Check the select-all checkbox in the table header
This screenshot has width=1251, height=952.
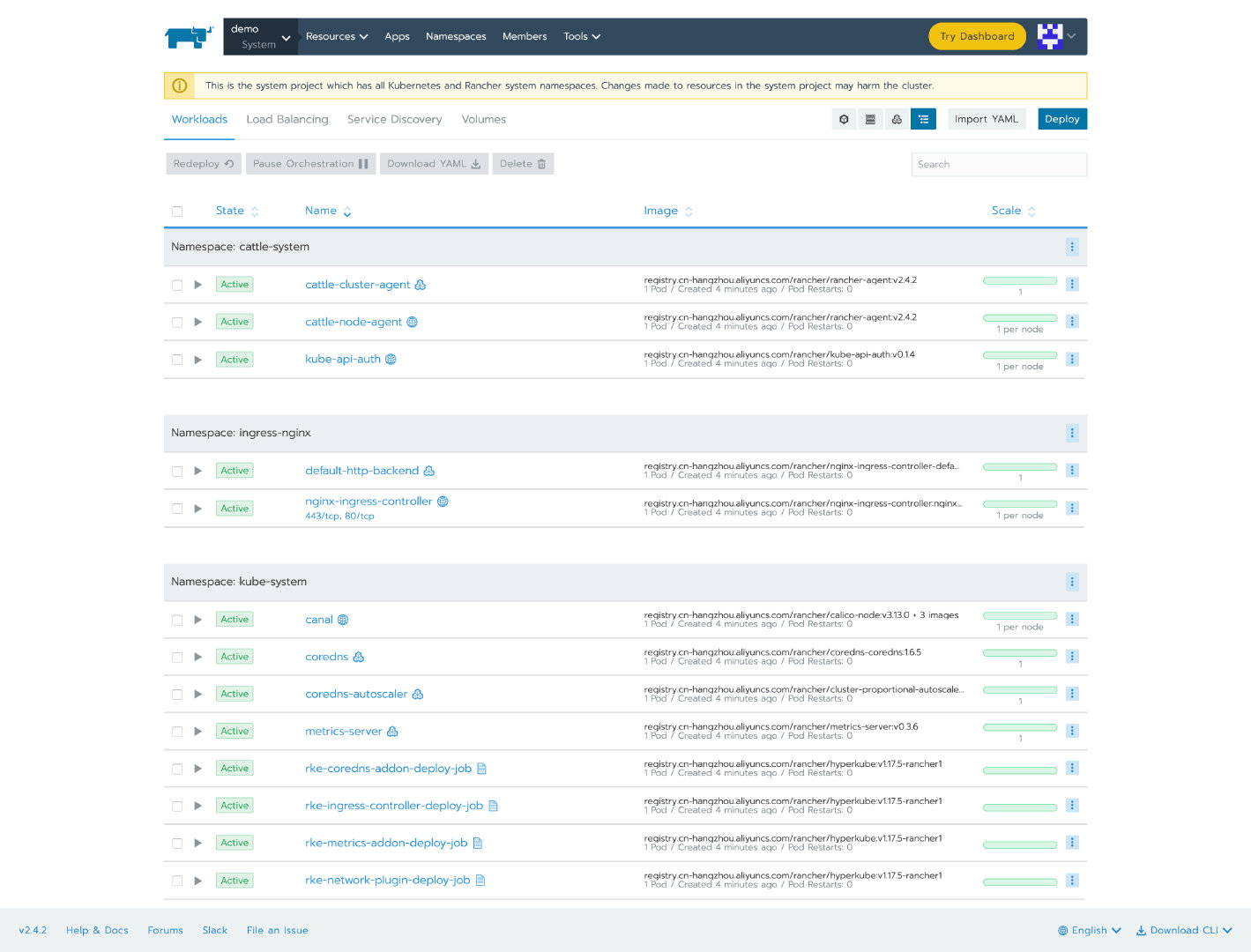point(177,211)
